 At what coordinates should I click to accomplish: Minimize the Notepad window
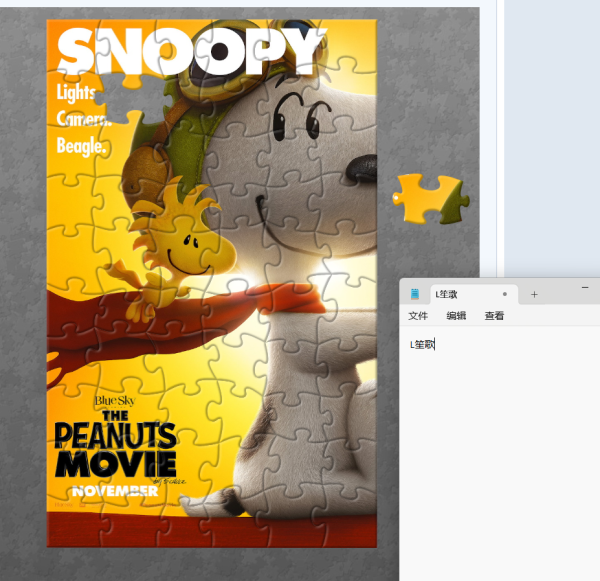click(585, 287)
